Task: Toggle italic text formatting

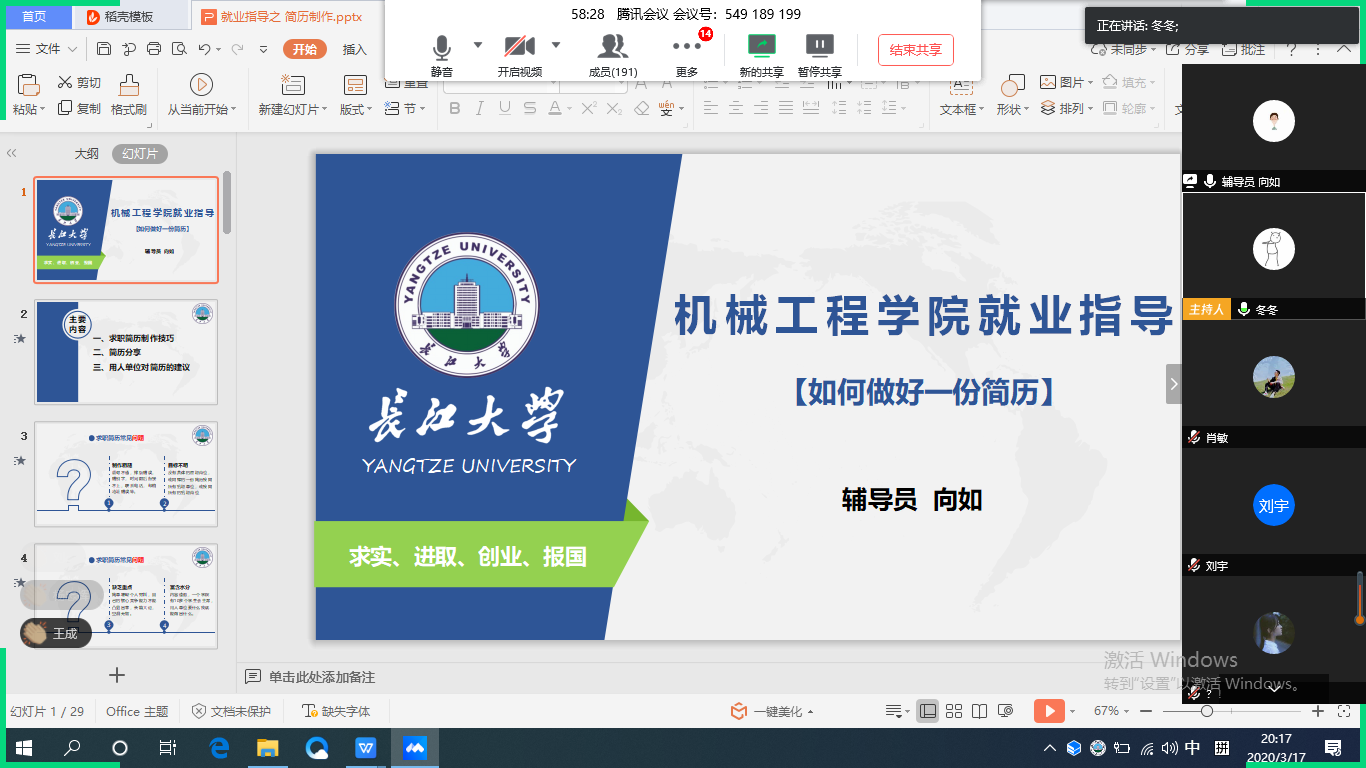Action: coord(480,109)
